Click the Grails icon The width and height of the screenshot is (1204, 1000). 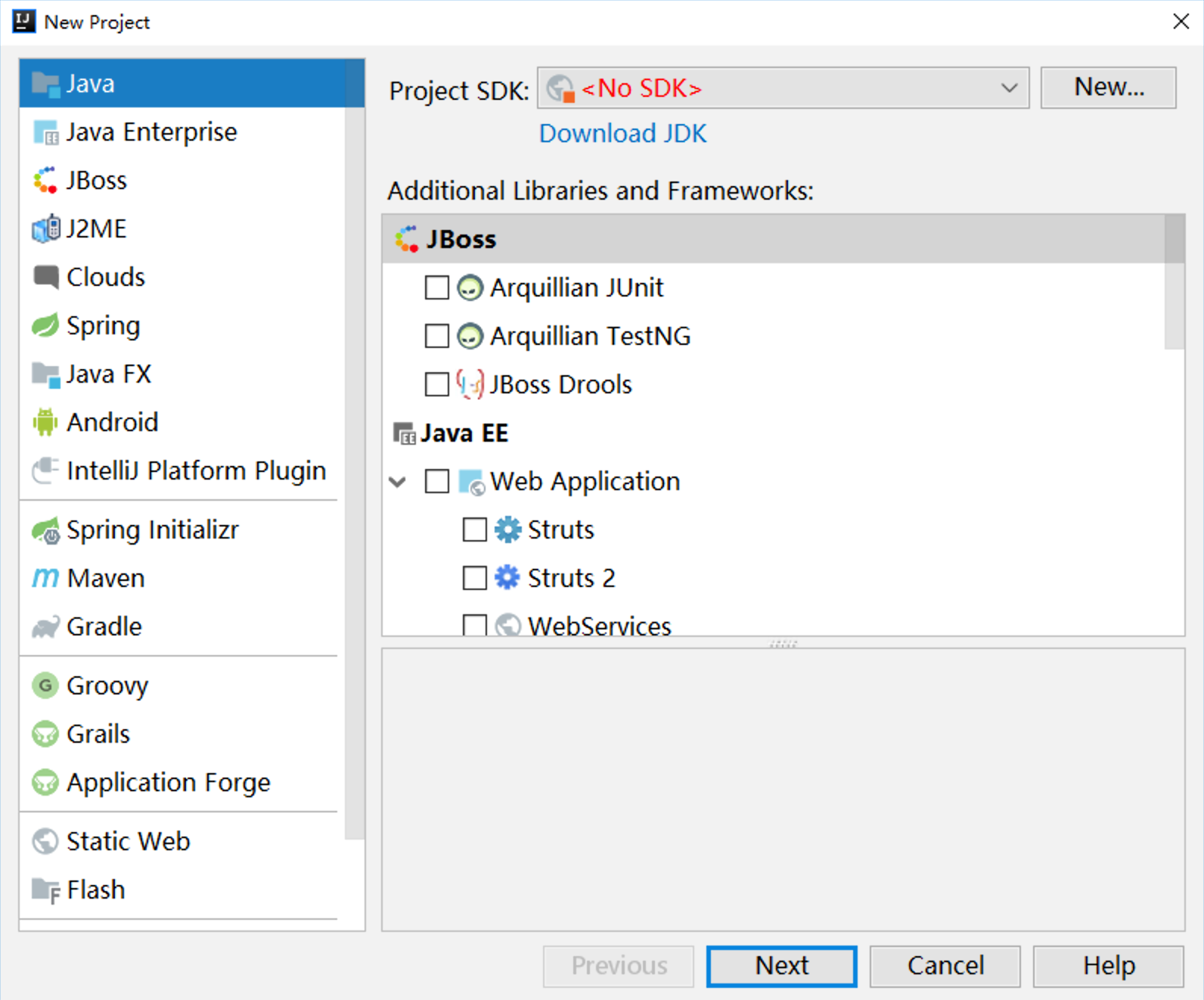45,734
